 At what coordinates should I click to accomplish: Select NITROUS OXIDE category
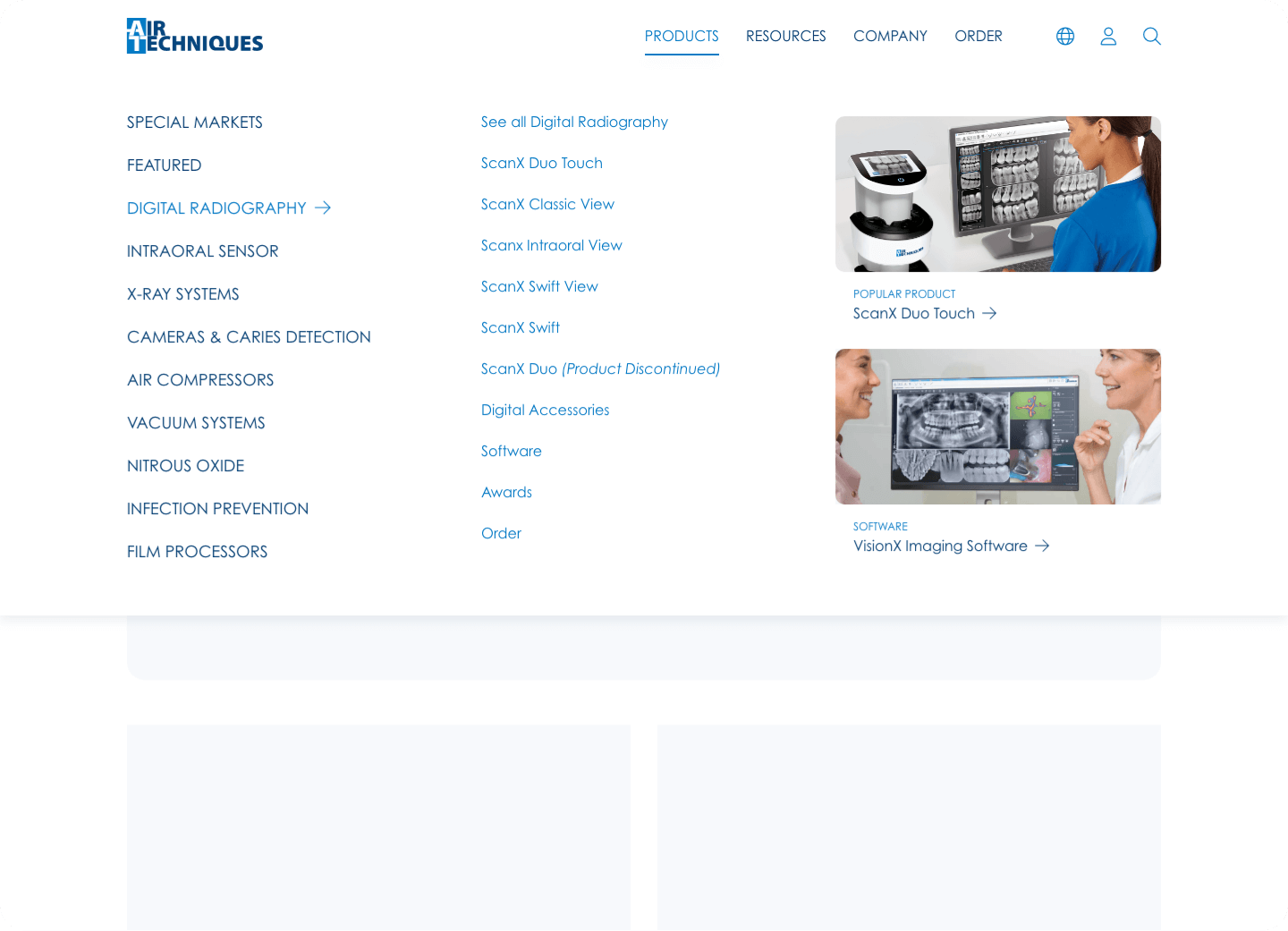point(186,466)
